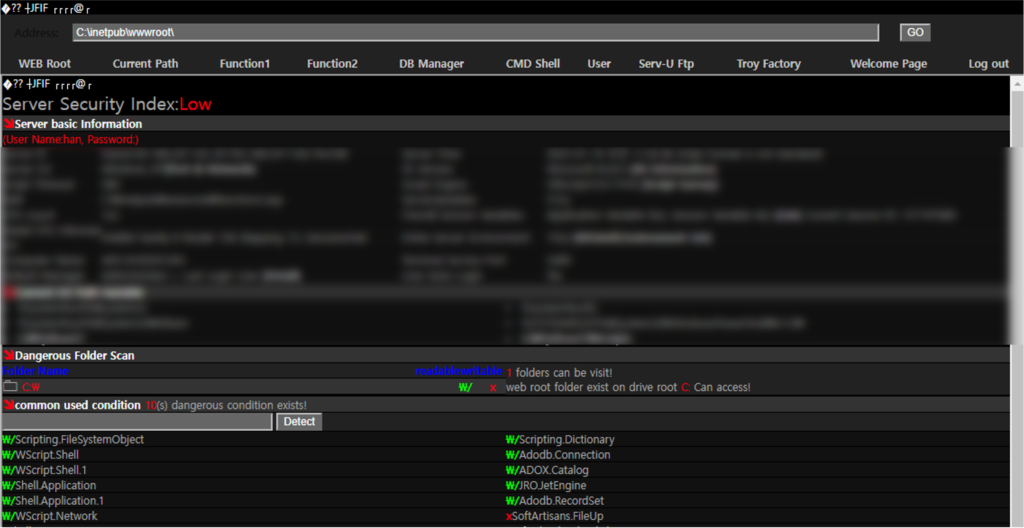Open Troy Factory
The width and height of the screenshot is (1024, 528).
tap(769, 64)
